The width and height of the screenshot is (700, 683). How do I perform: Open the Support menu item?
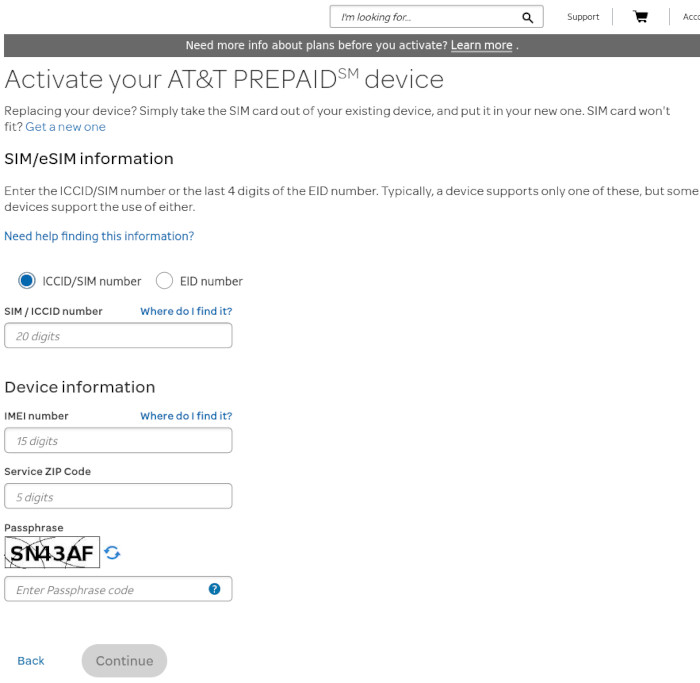[x=583, y=17]
